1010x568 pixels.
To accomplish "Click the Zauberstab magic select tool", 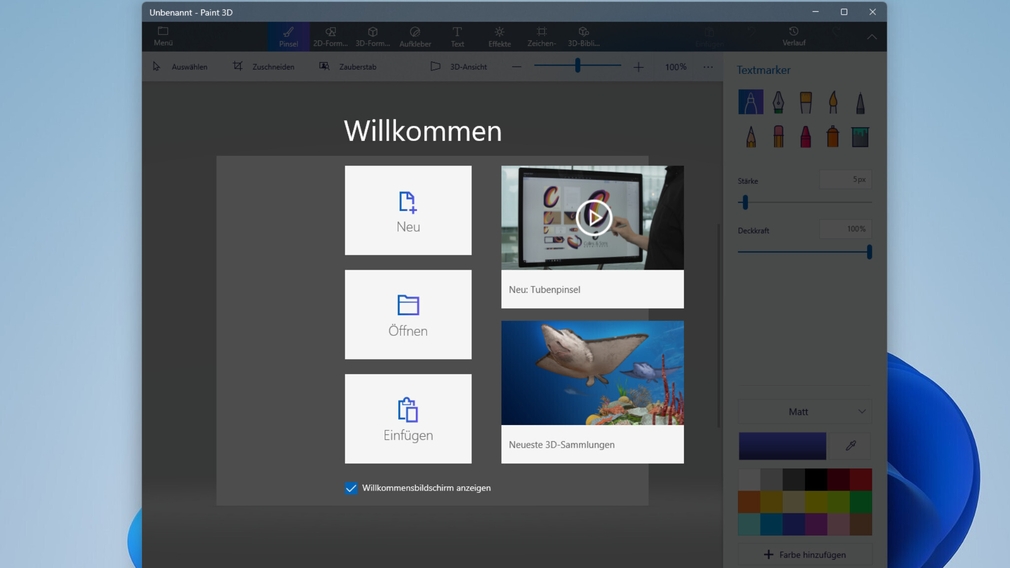I will click(x=348, y=66).
